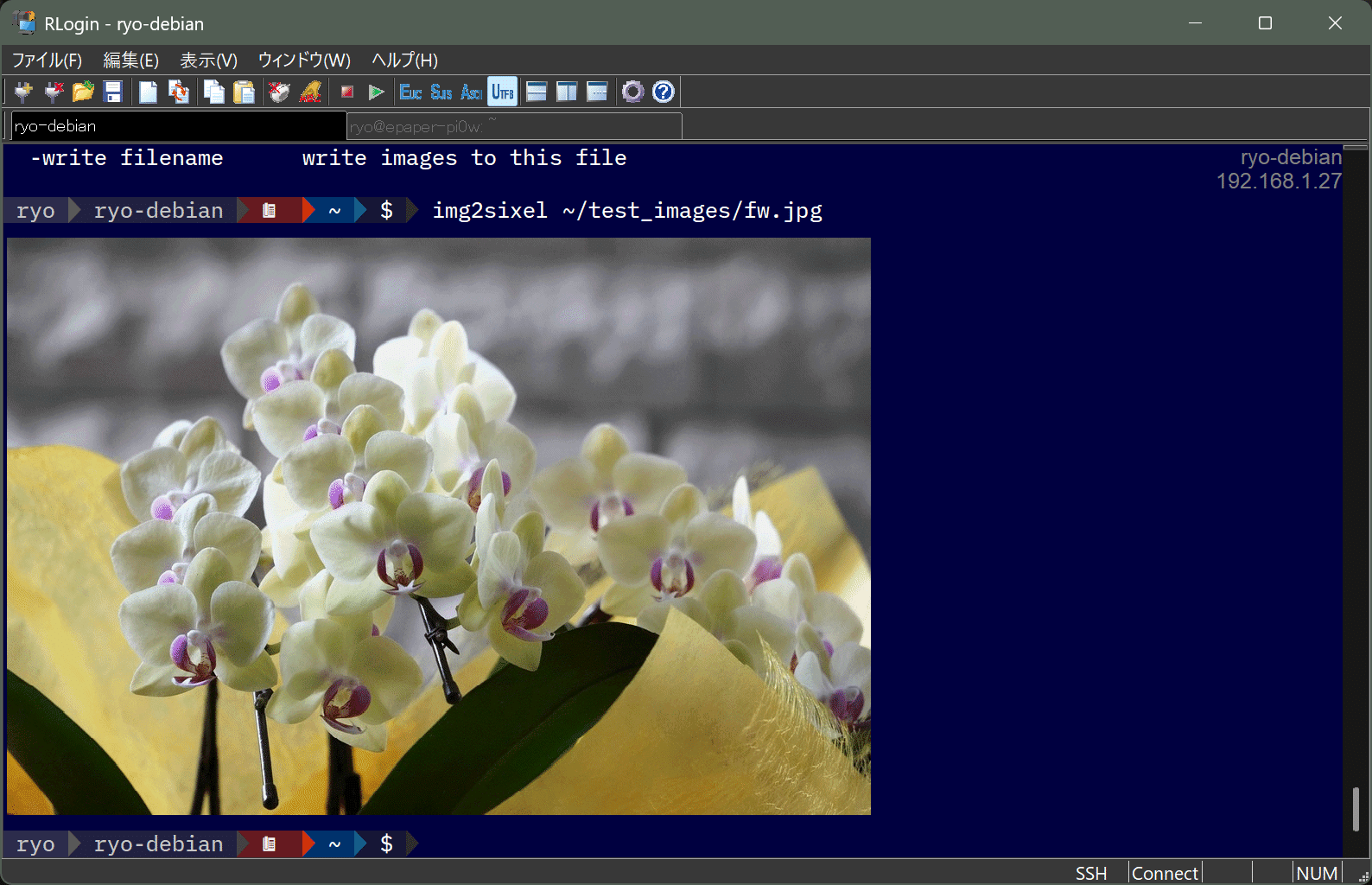Click the img2sixel command text
Screen dimensions: 1372x885
627,210
